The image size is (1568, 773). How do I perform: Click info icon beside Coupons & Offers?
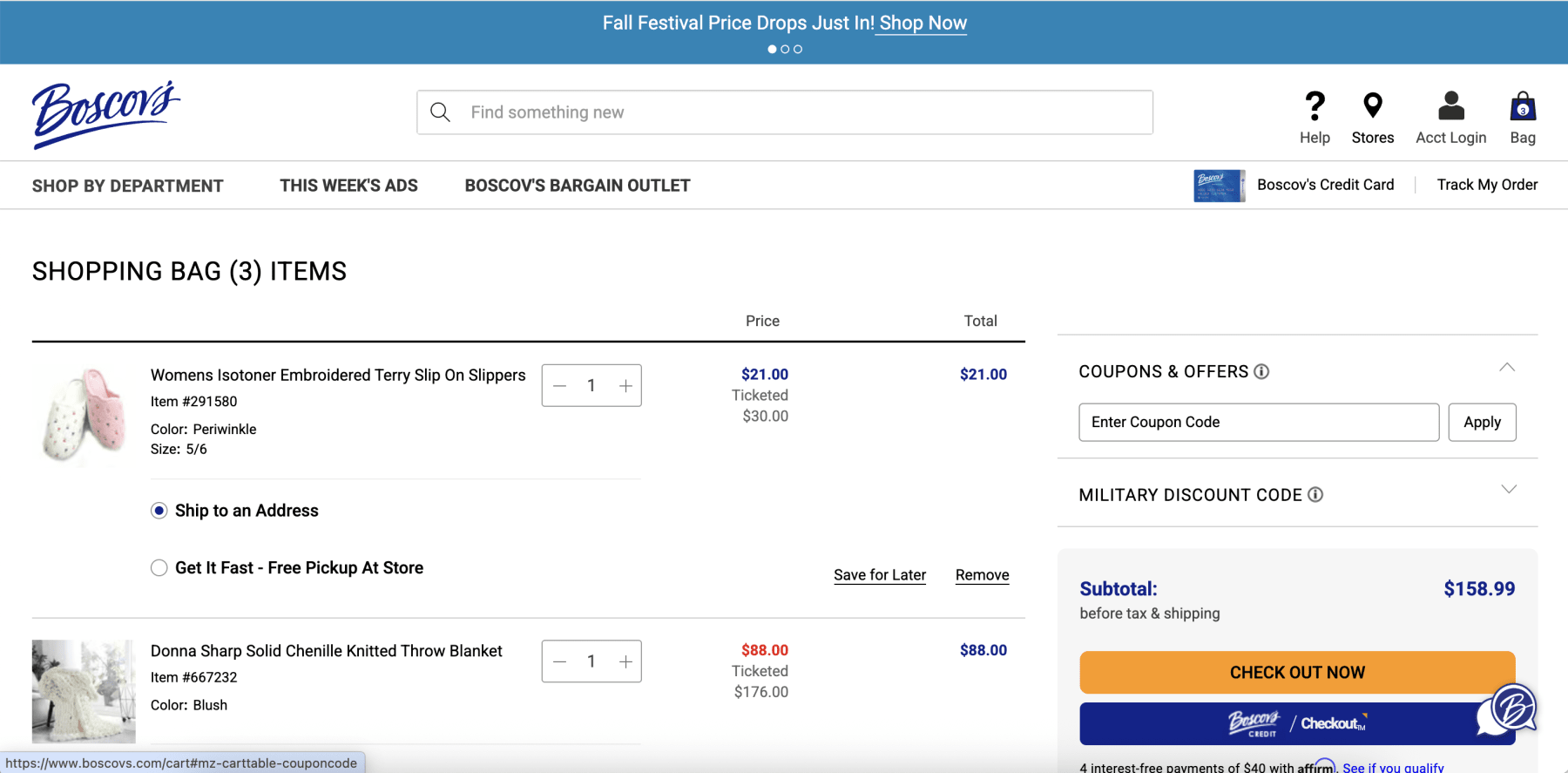coord(1261,372)
